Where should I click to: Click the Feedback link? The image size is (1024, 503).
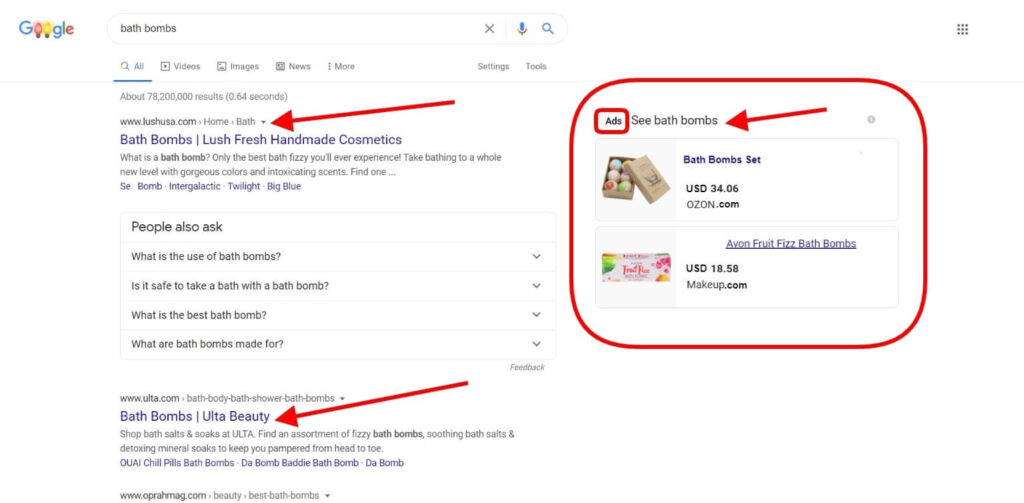pos(527,367)
